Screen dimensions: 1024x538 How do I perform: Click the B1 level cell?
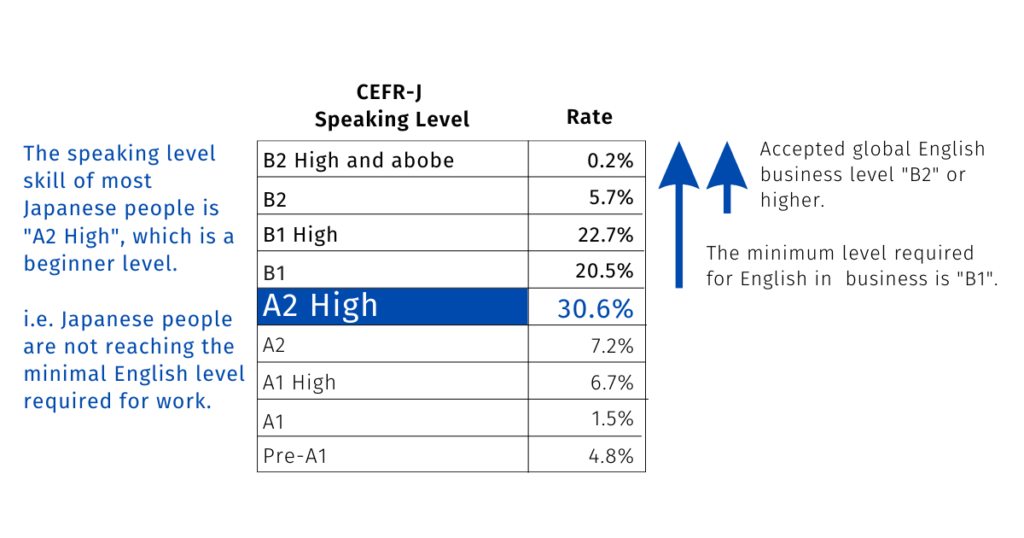pyautogui.click(x=275, y=271)
